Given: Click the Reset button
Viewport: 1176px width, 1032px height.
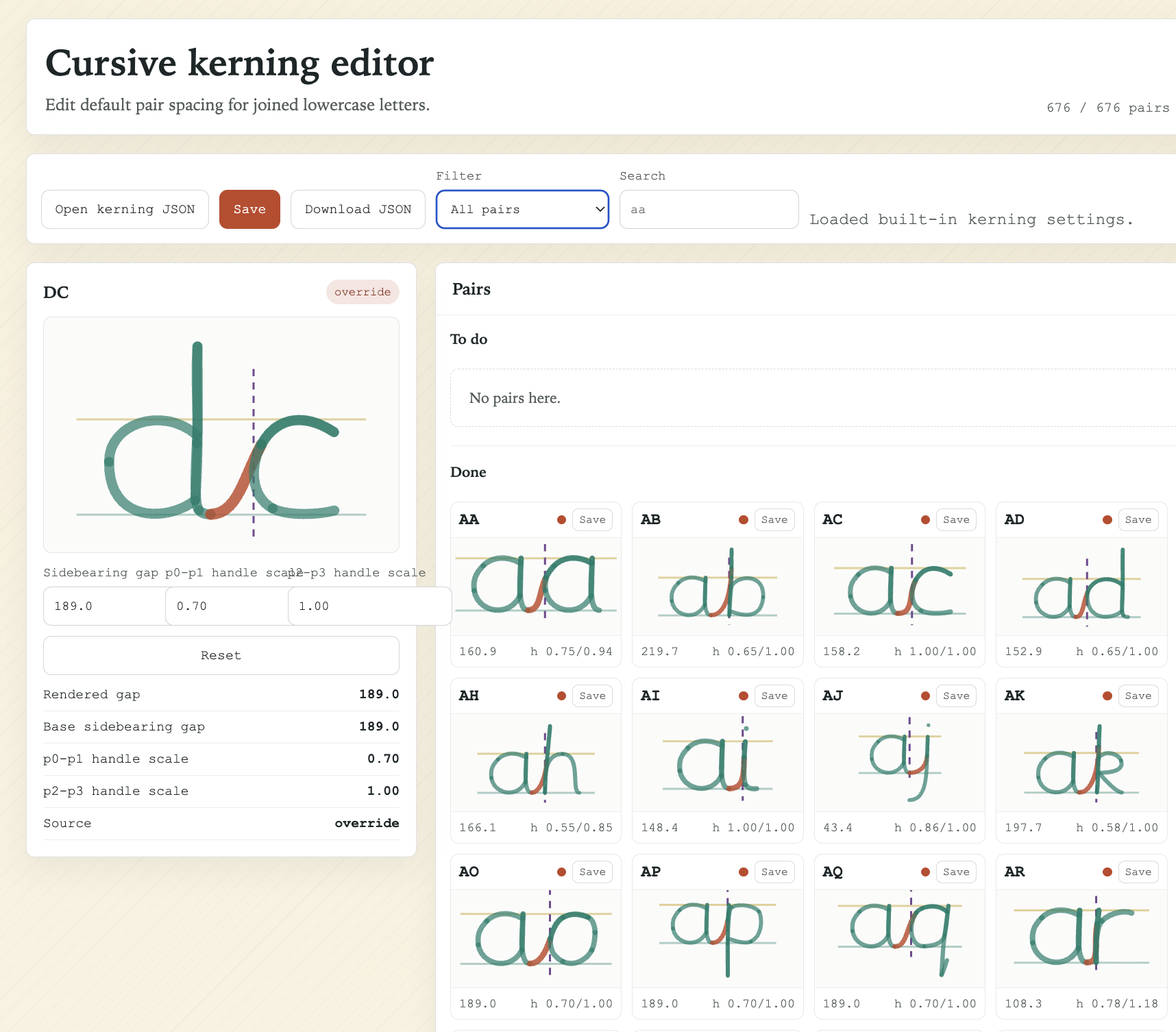Looking at the screenshot, I should pyautogui.click(x=221, y=656).
